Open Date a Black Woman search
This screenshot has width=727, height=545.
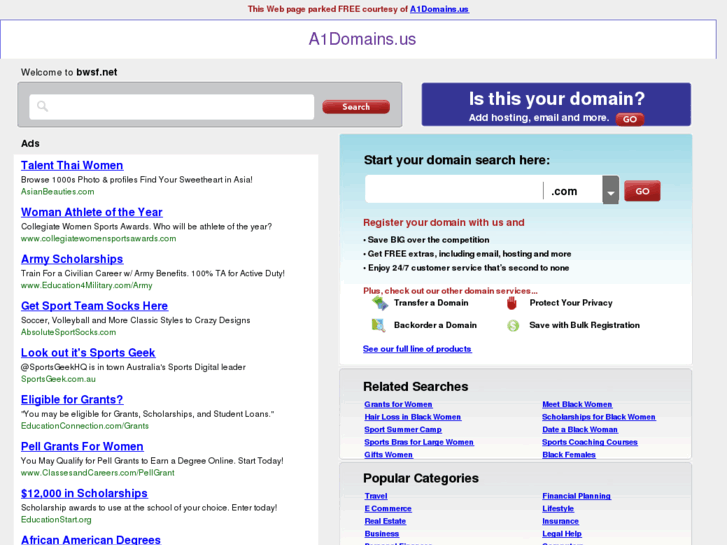(580, 430)
